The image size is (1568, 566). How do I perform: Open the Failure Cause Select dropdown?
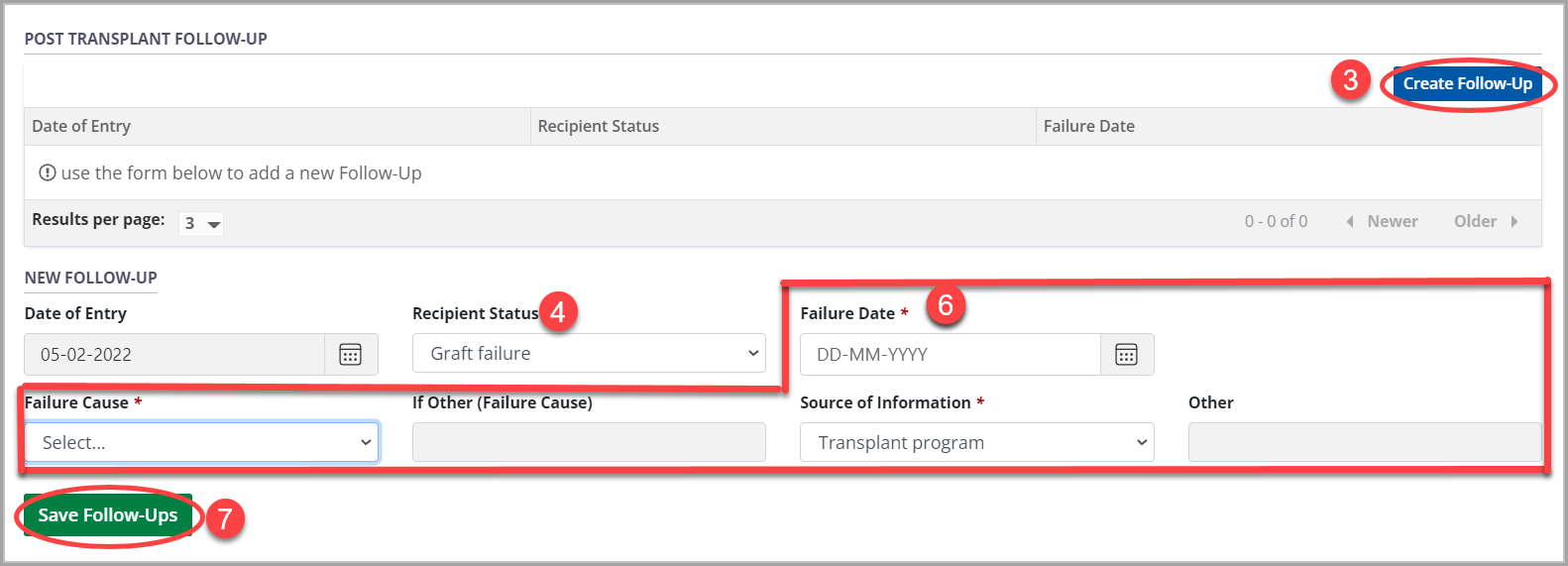[201, 443]
